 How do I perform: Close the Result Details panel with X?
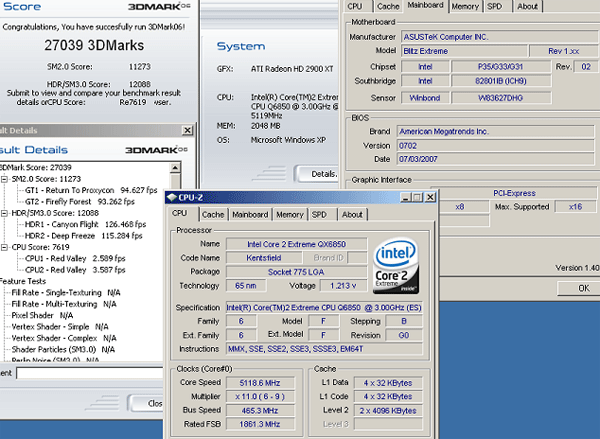click(187, 131)
